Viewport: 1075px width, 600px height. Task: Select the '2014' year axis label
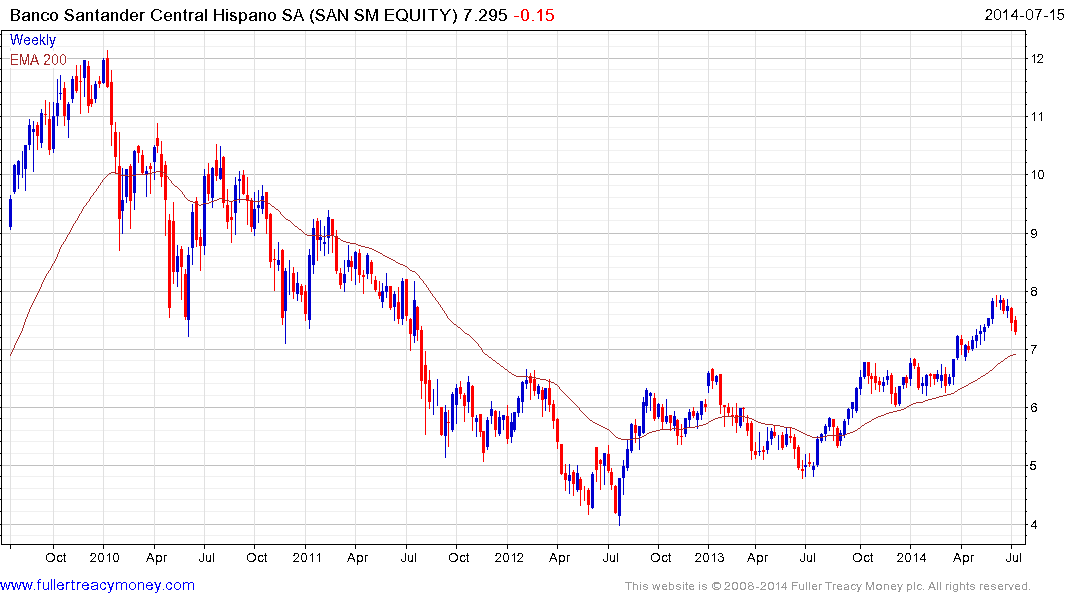pos(911,557)
